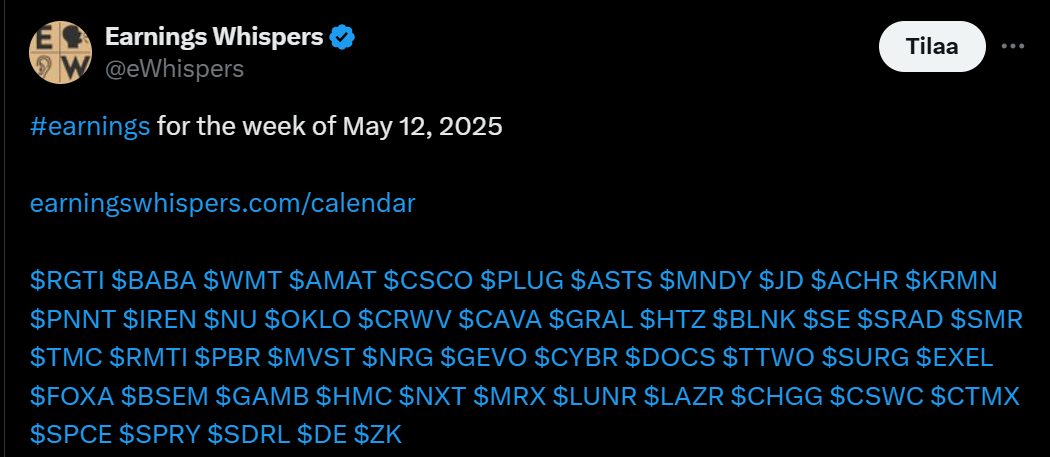
Task: Open the Earnings Whispers profile avatar
Action: [60, 52]
